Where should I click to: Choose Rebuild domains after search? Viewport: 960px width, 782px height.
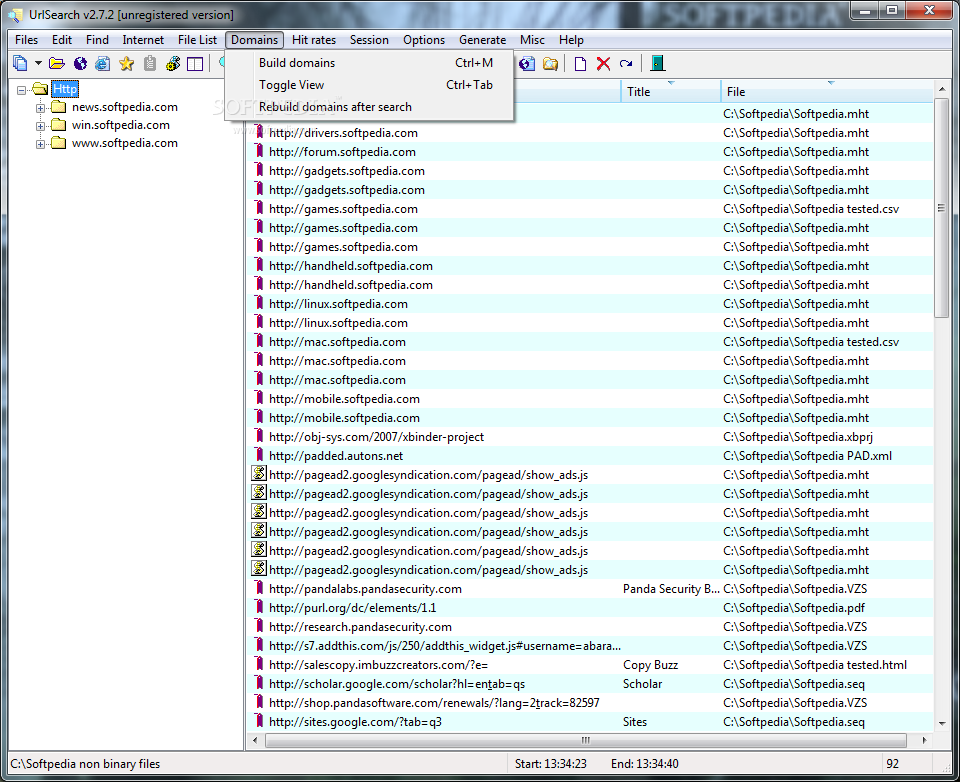(x=370, y=107)
